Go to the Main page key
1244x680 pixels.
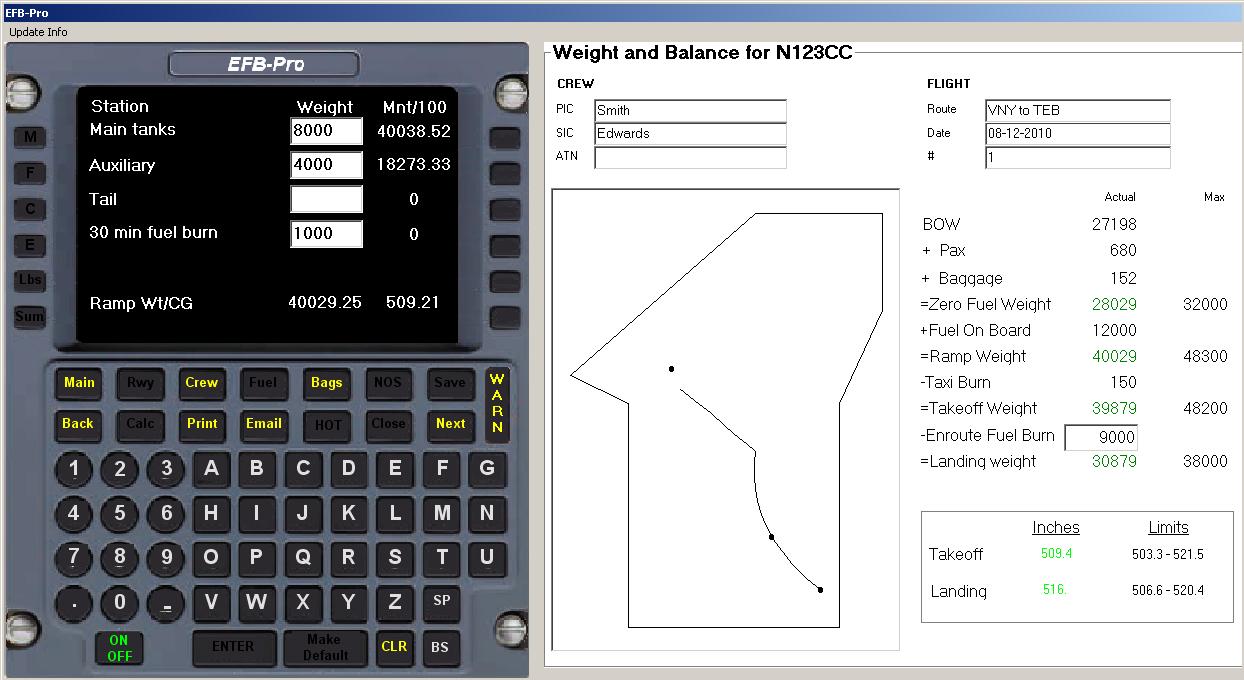pyautogui.click(x=79, y=383)
